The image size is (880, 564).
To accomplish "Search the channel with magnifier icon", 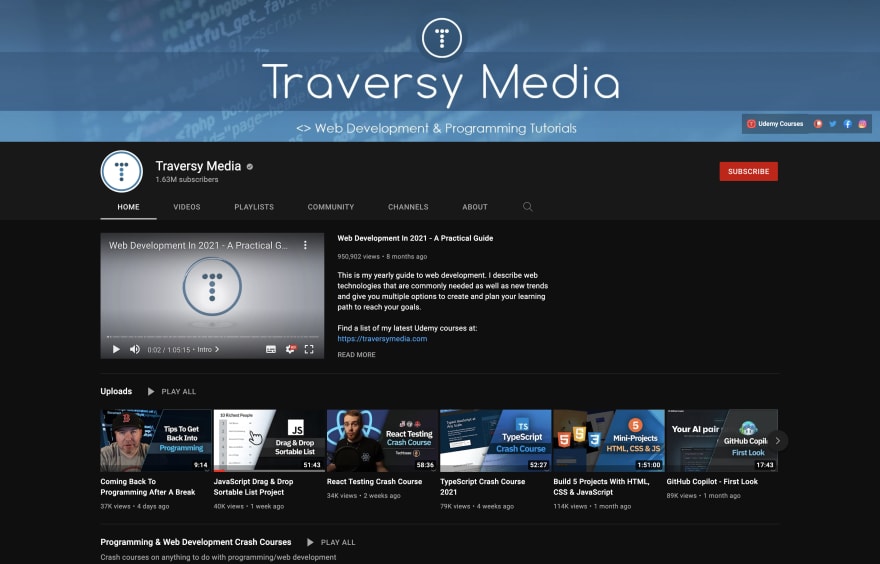I will click(x=528, y=207).
